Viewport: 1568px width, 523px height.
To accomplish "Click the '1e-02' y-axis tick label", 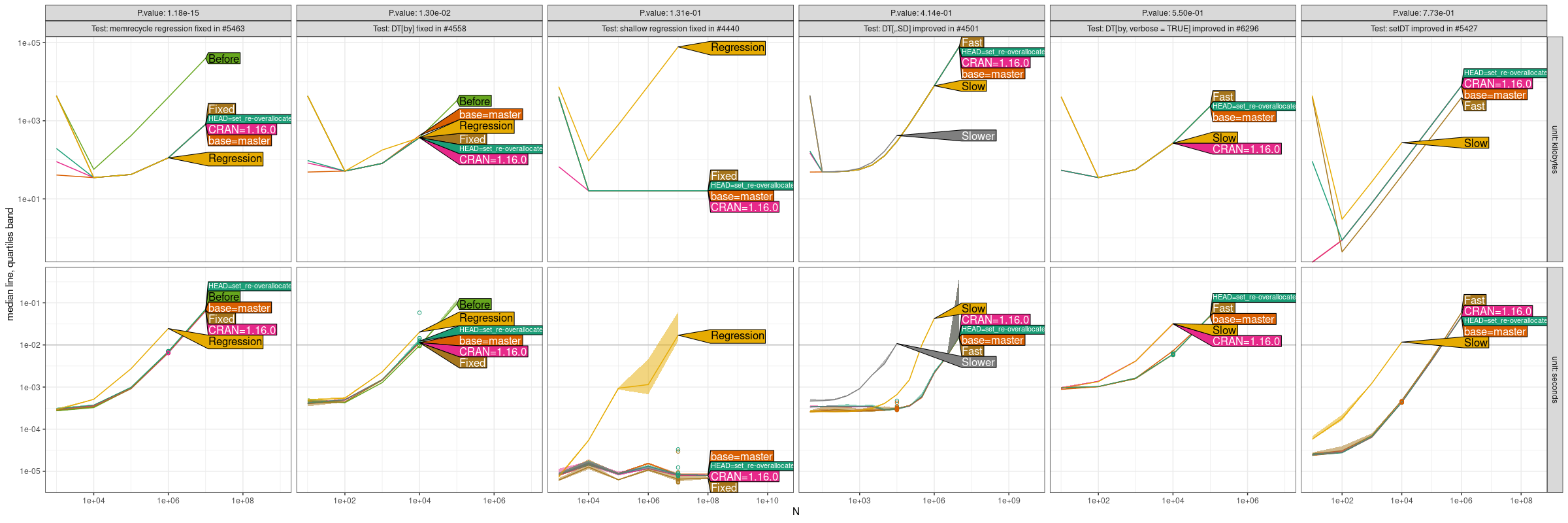I will pyautogui.click(x=29, y=345).
